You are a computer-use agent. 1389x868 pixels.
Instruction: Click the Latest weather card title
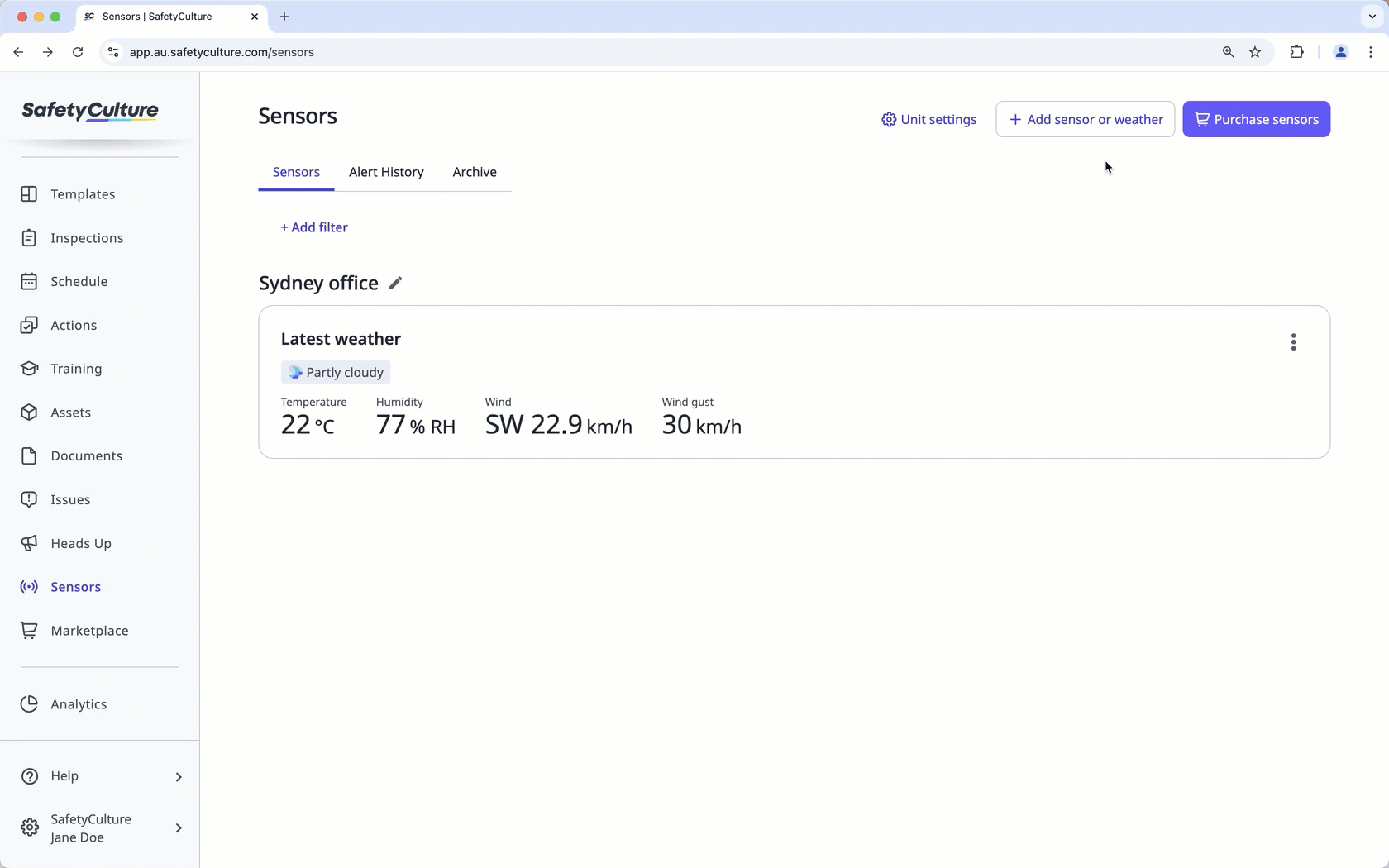click(341, 339)
